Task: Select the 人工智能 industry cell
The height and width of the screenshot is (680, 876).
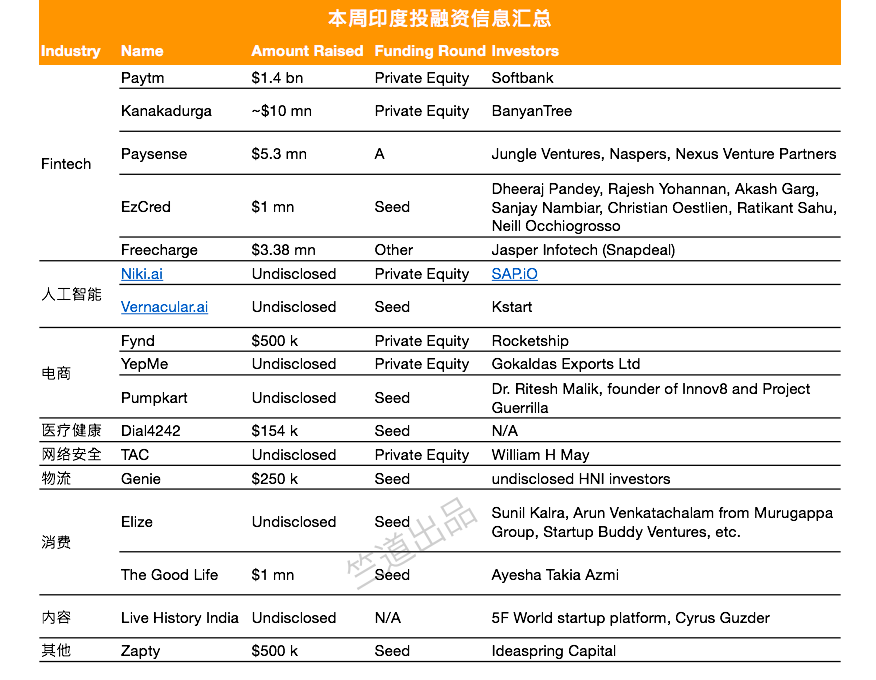Action: [x=71, y=294]
